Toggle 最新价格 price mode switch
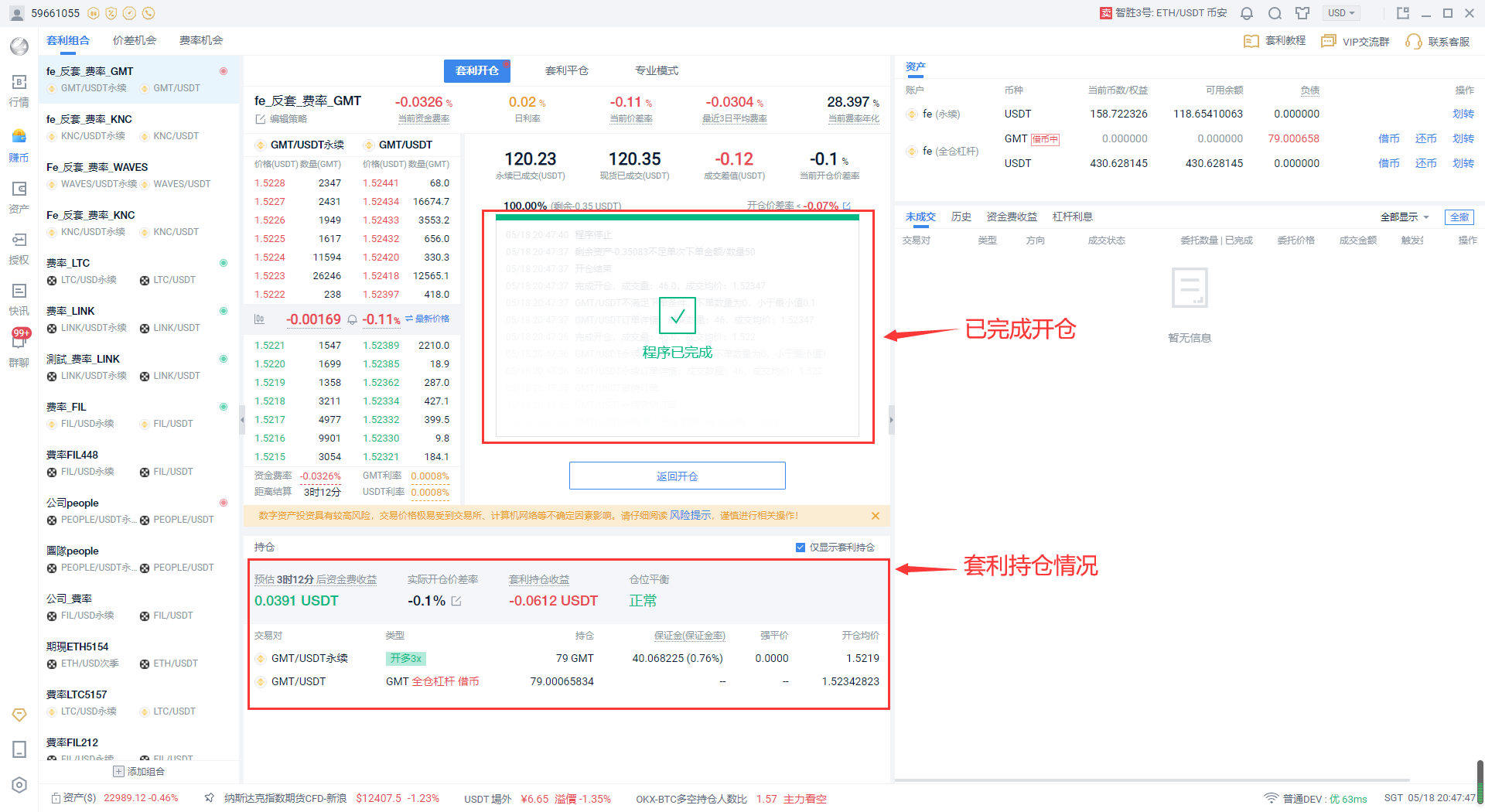Viewport: 1485px width, 812px height. click(x=427, y=319)
